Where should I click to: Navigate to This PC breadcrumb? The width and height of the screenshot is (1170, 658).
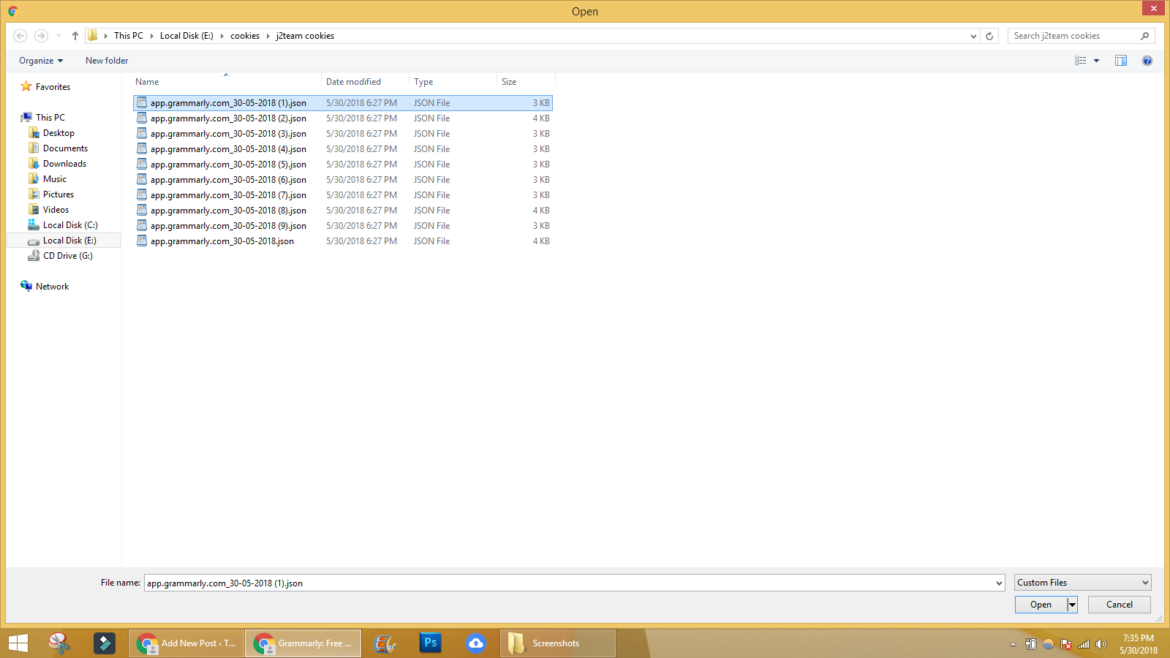point(128,36)
